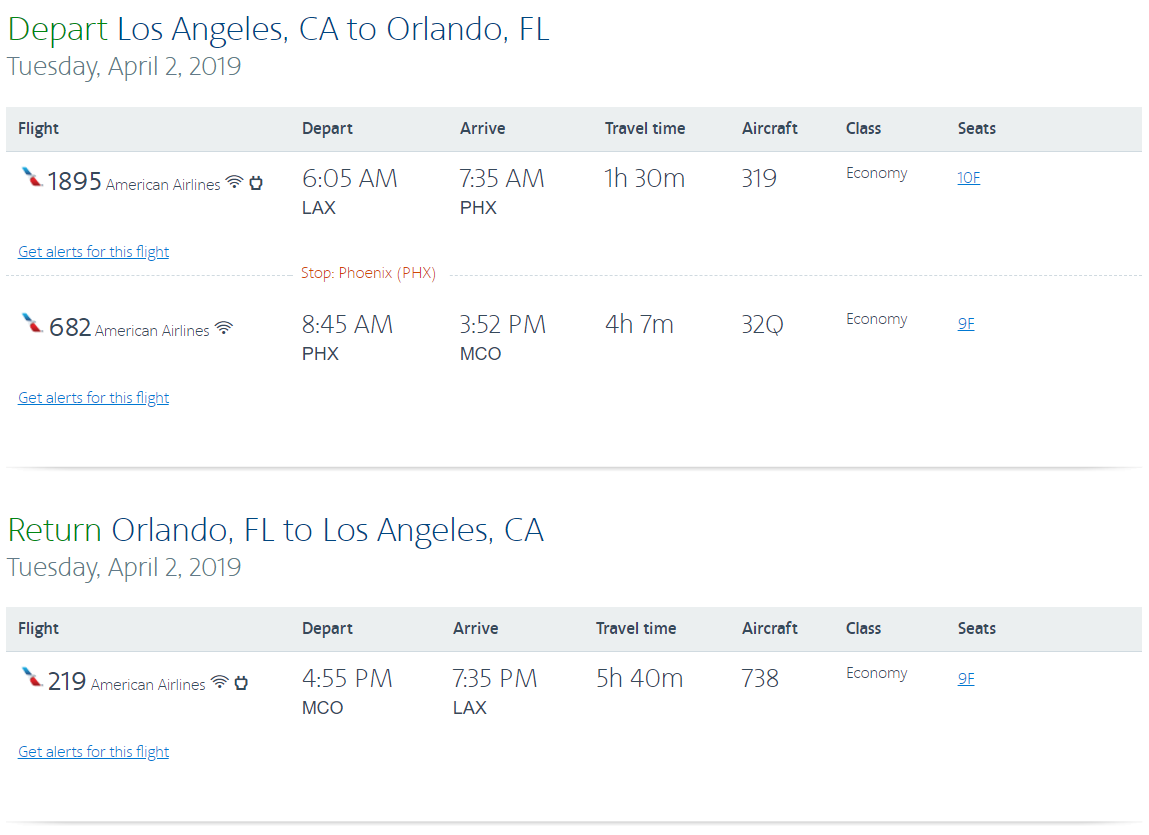Screen dimensions: 1149x835
Task: Click the power outlet icon for flight 219
Action: pos(241,682)
